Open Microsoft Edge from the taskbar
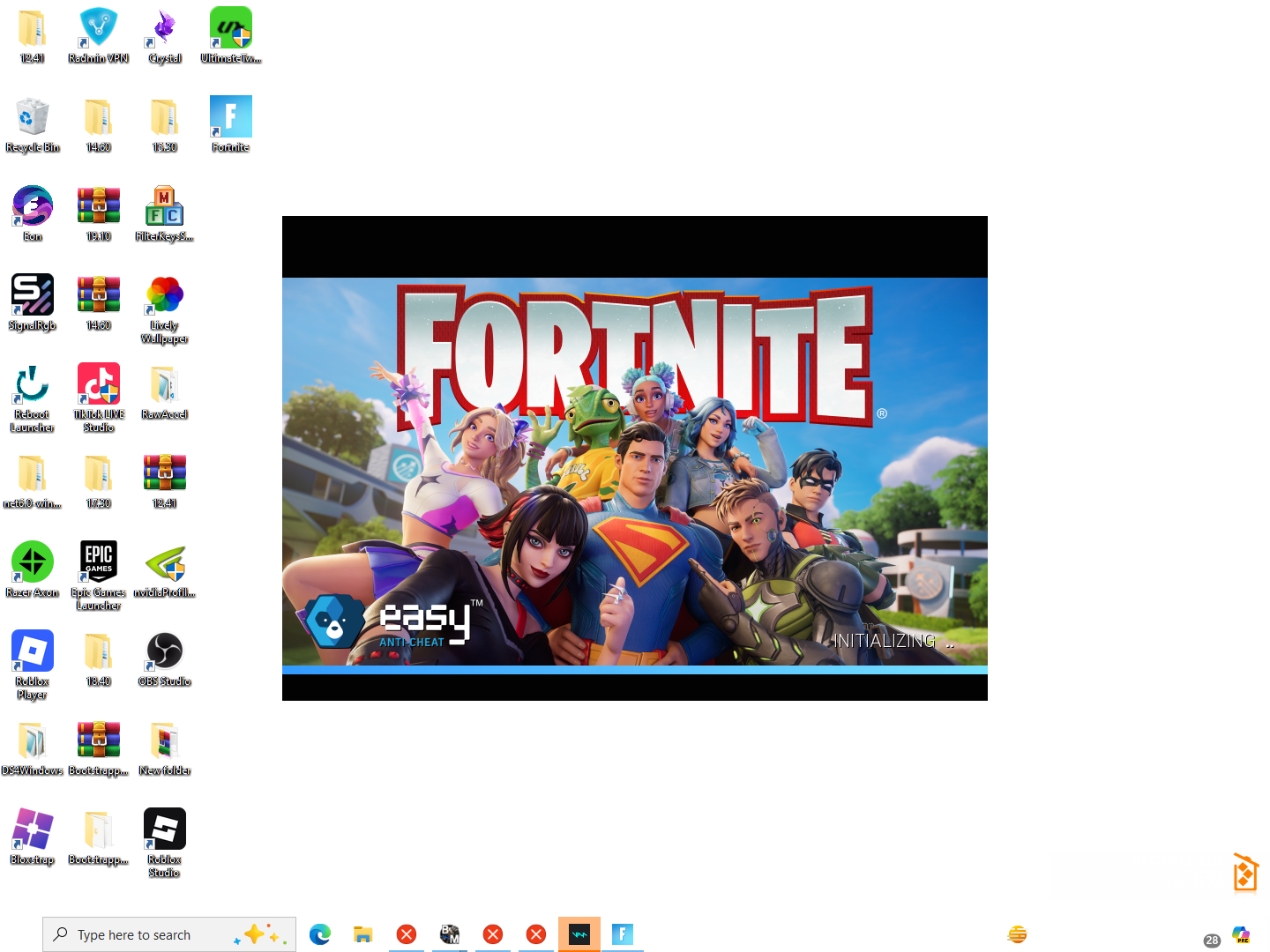1270x952 pixels. (320, 934)
